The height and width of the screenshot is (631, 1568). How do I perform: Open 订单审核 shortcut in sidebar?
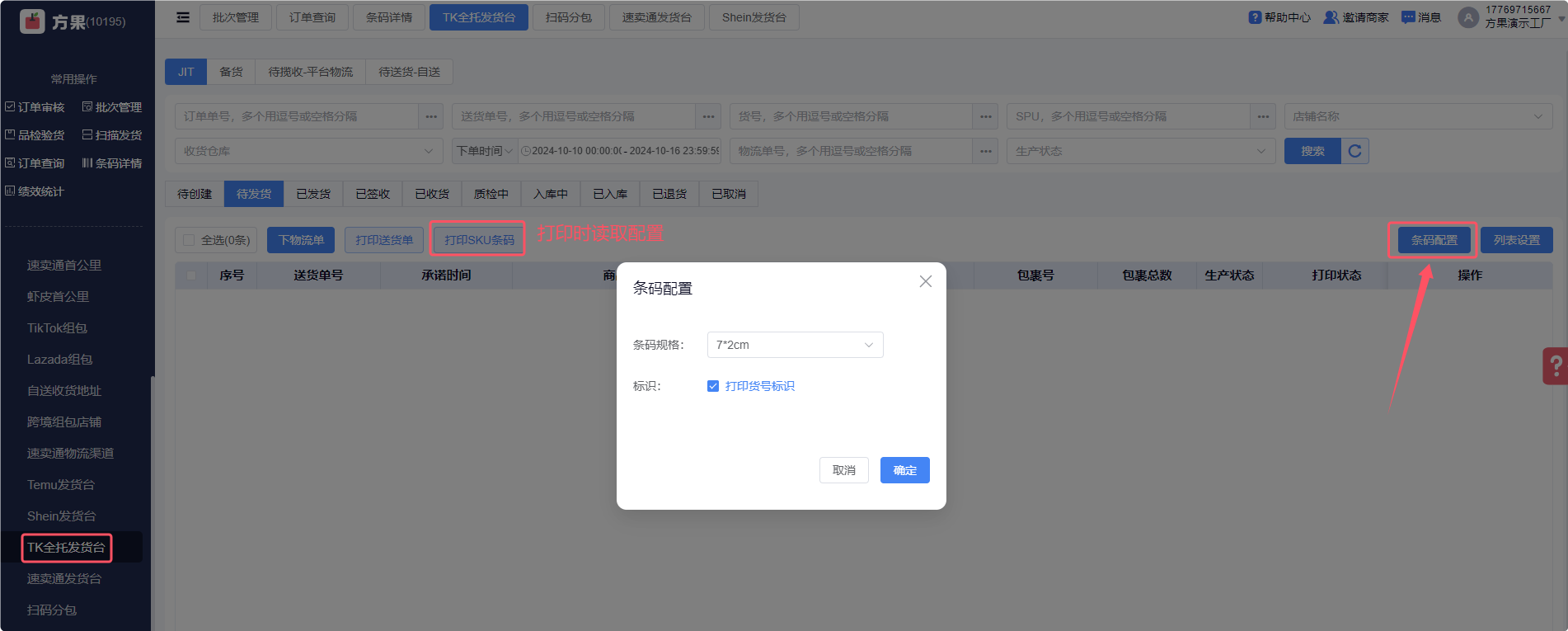pos(35,107)
